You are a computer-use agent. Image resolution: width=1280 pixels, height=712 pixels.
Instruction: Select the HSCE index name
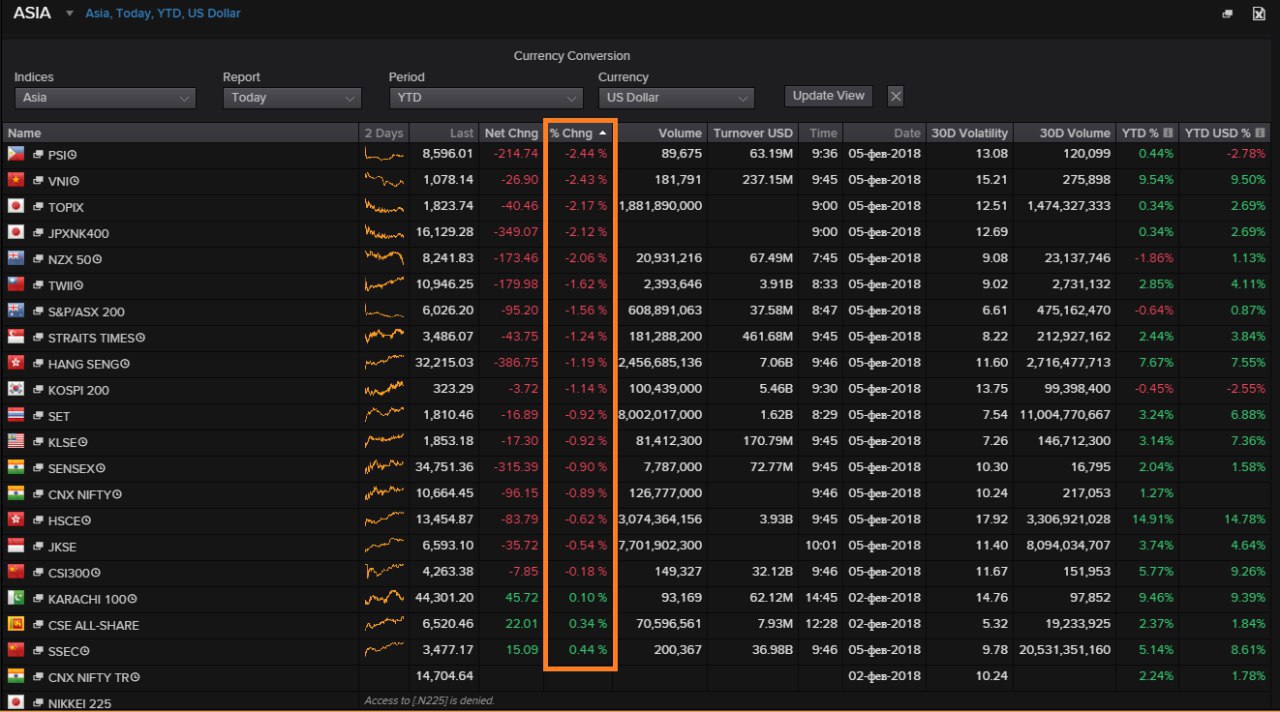[64, 520]
